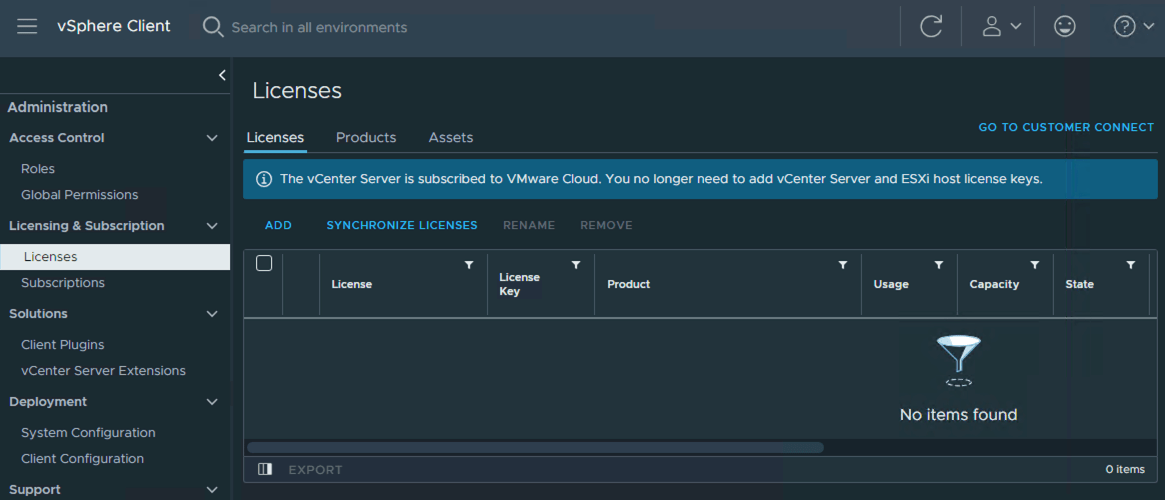Image resolution: width=1165 pixels, height=500 pixels.
Task: Click SYNCHRONIZE LICENSES
Action: tap(402, 225)
